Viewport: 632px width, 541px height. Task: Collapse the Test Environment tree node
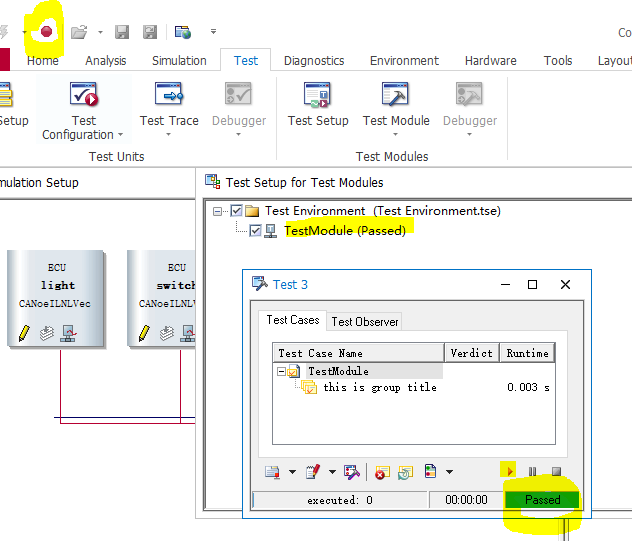tap(217, 211)
